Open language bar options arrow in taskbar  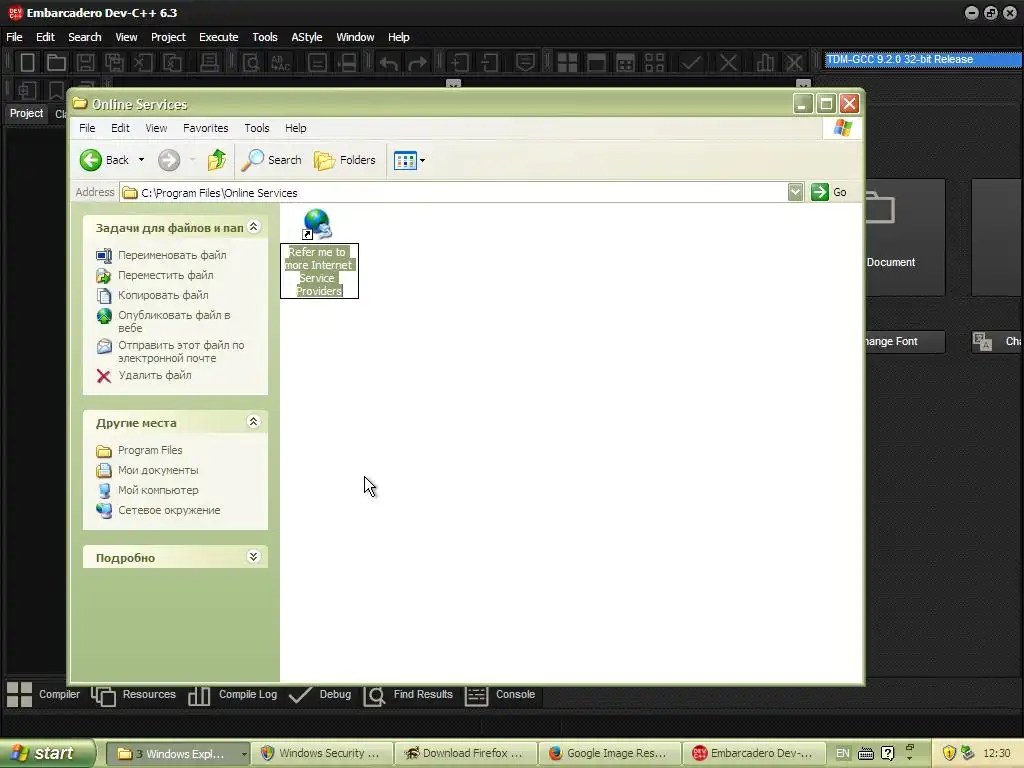point(910,758)
